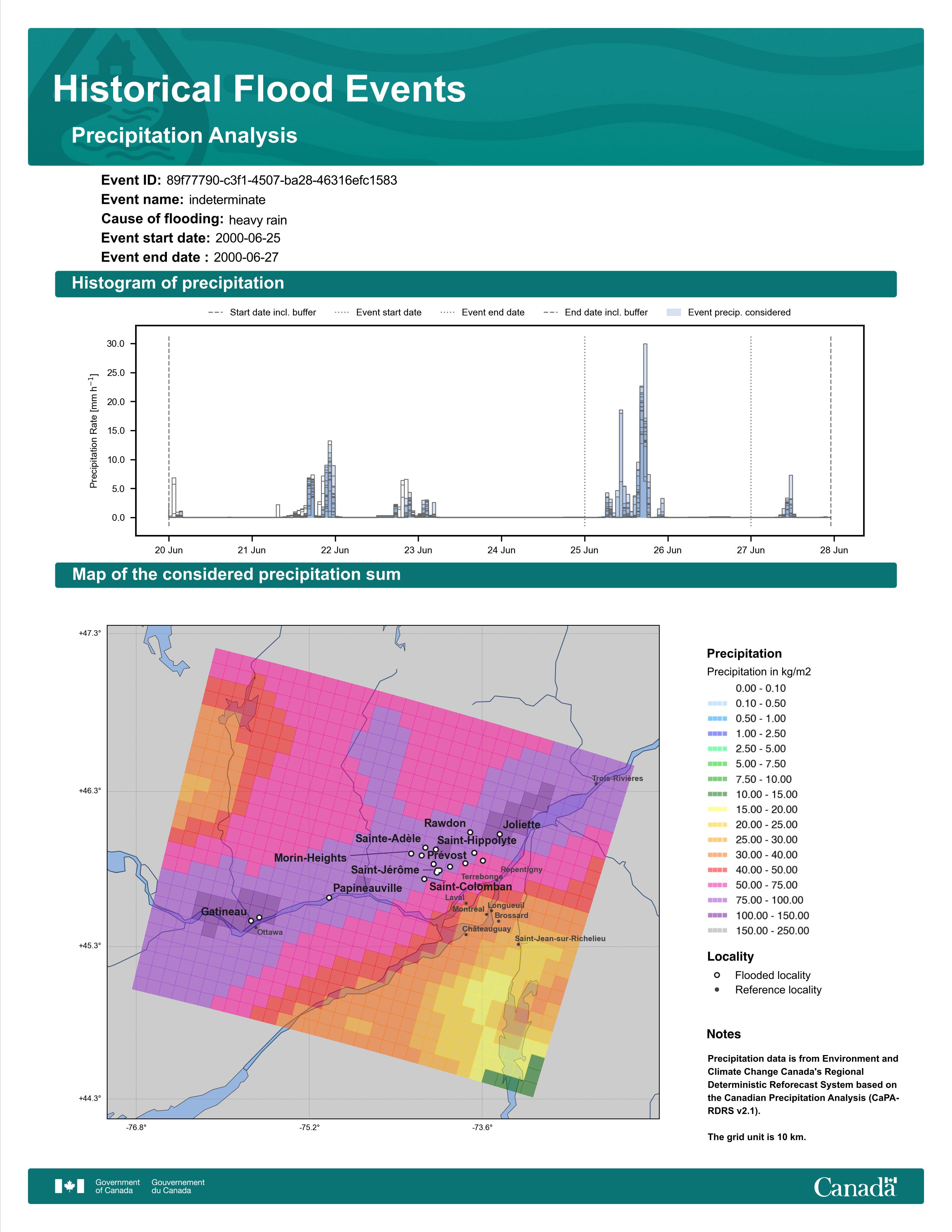Select the 75.00 - 100.00 precipitation swatch
The width and height of the screenshot is (952, 1232).
(x=718, y=900)
